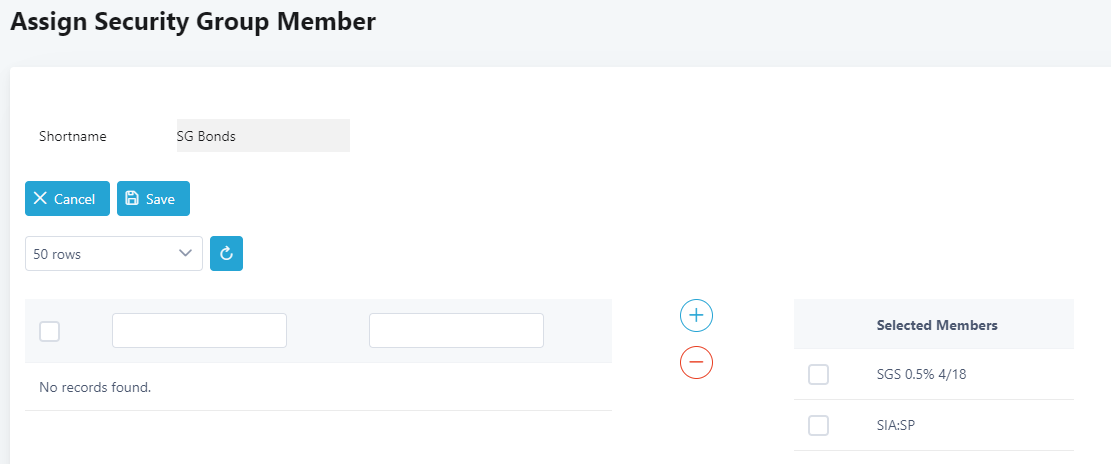Focus the first column filter input
Image resolution: width=1111 pixels, height=464 pixels.
point(199,330)
